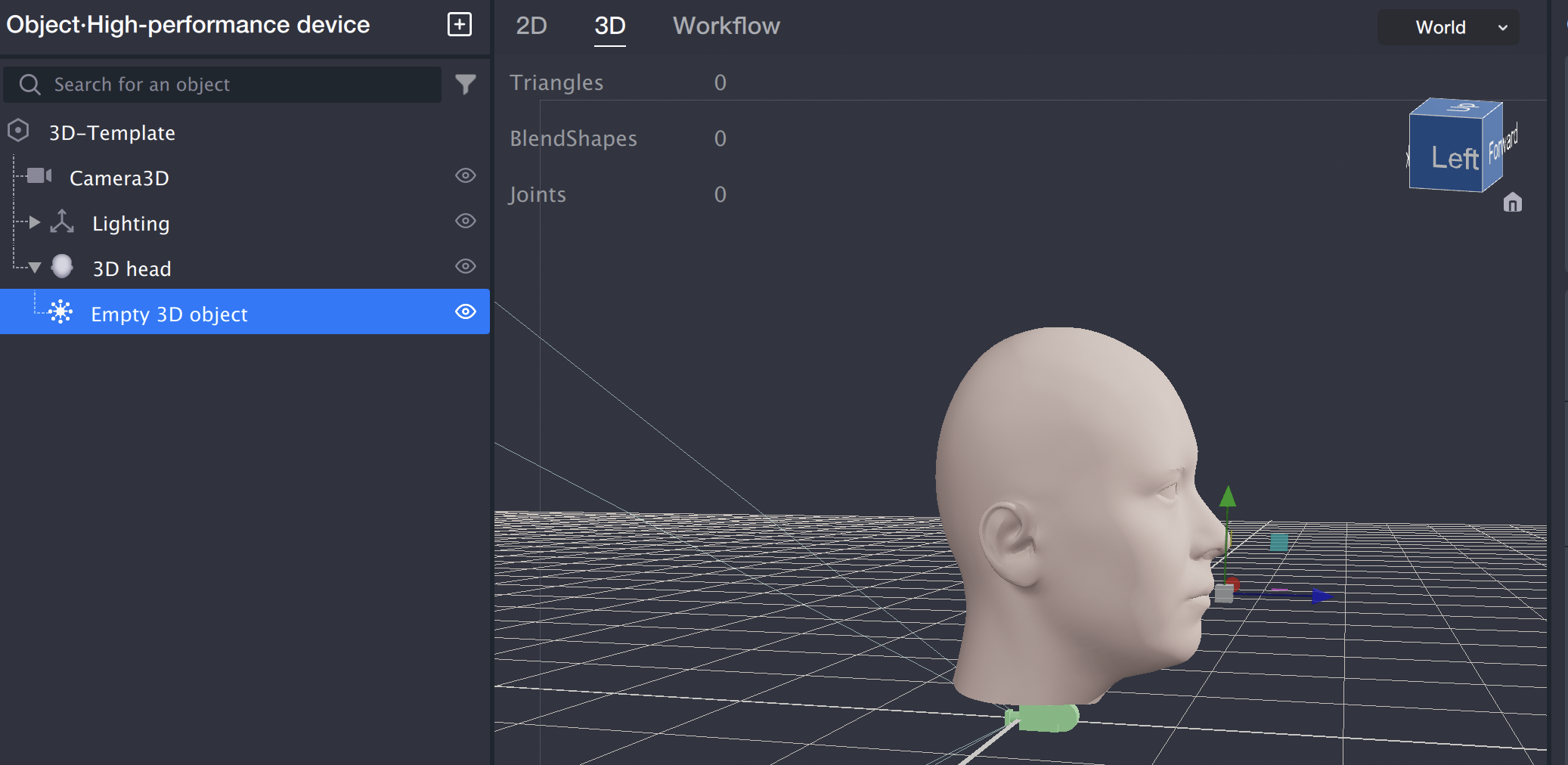Toggle Empty 3D object visibility
The width and height of the screenshot is (1568, 765).
(x=466, y=312)
